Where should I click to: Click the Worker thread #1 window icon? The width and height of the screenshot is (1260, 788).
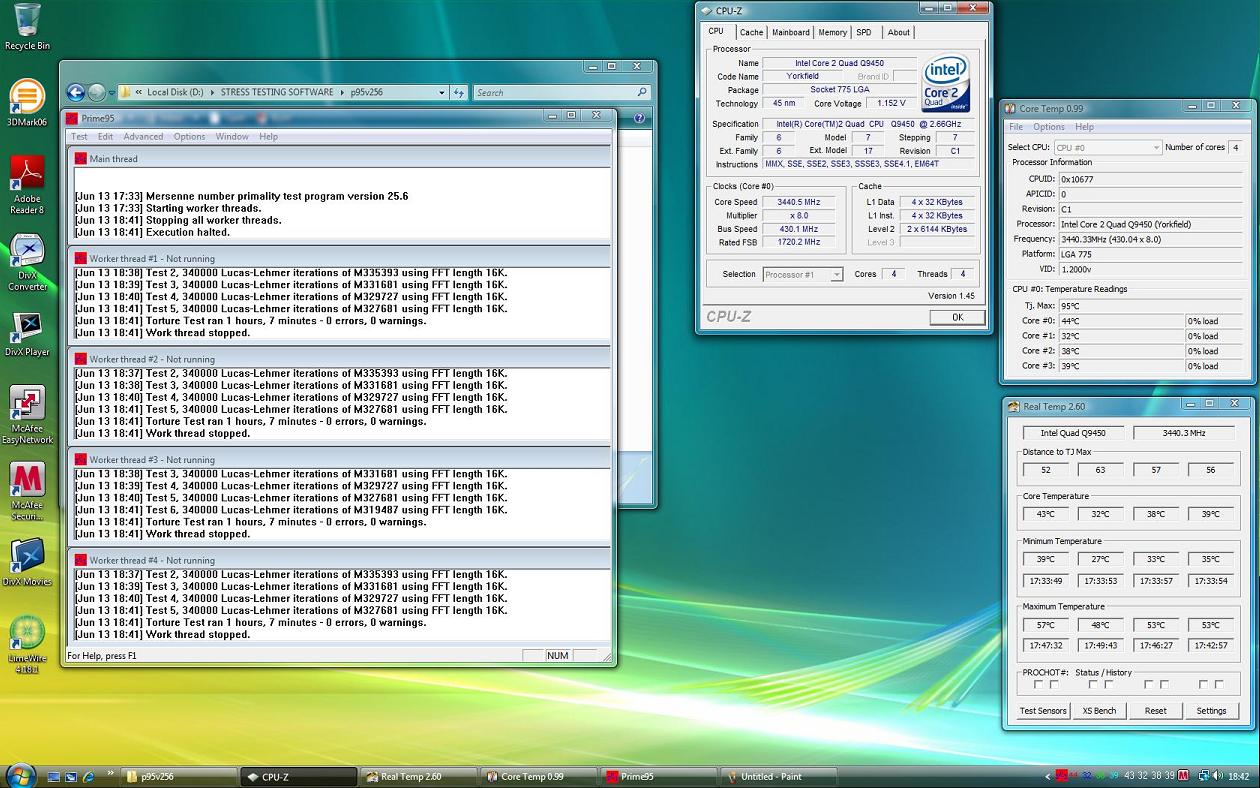point(80,259)
